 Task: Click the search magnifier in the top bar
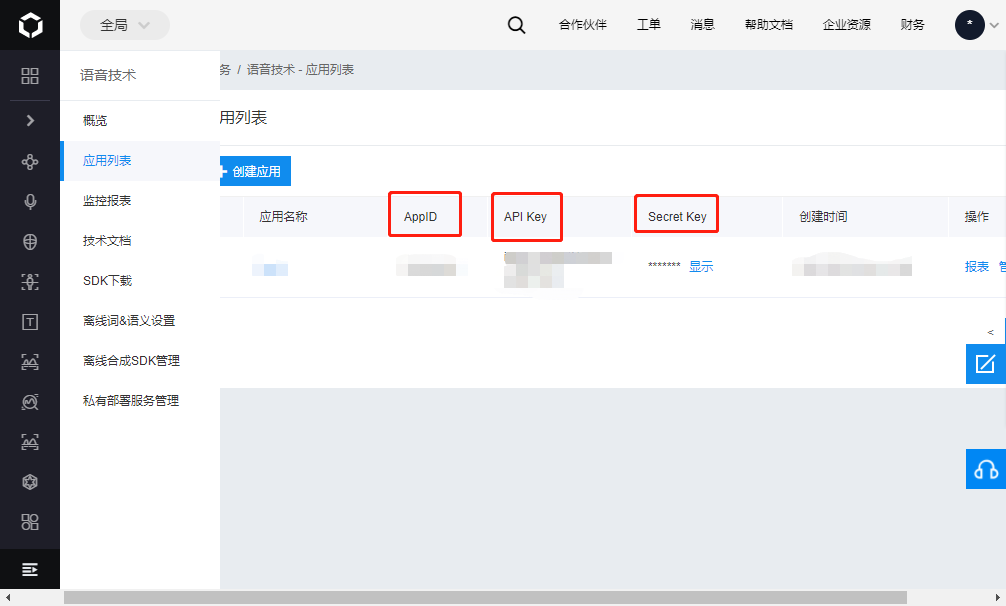coord(516,24)
